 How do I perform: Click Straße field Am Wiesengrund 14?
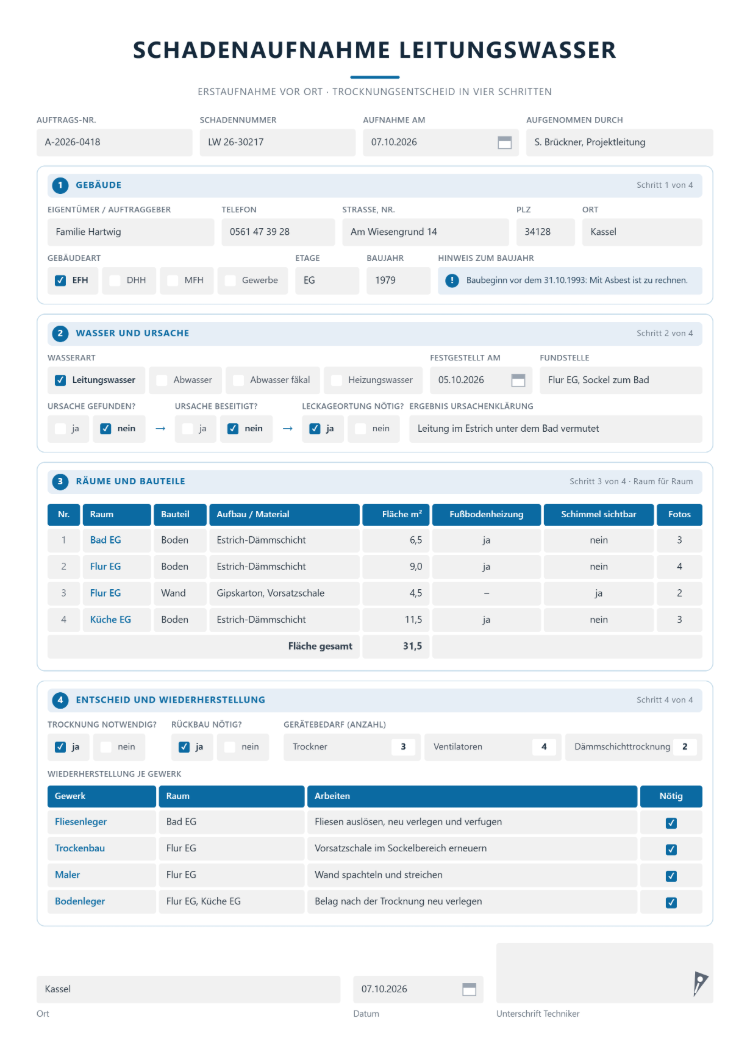(425, 232)
